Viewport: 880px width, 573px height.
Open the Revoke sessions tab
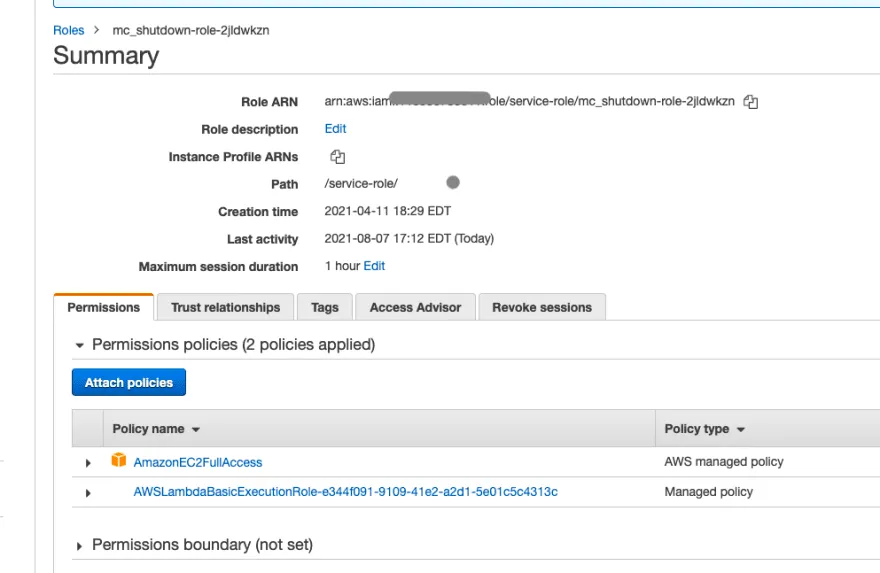coord(542,308)
